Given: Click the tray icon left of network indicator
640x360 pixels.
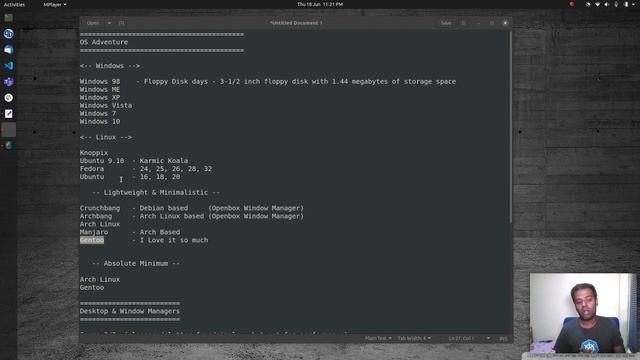Looking at the screenshot, I should coord(588,4).
